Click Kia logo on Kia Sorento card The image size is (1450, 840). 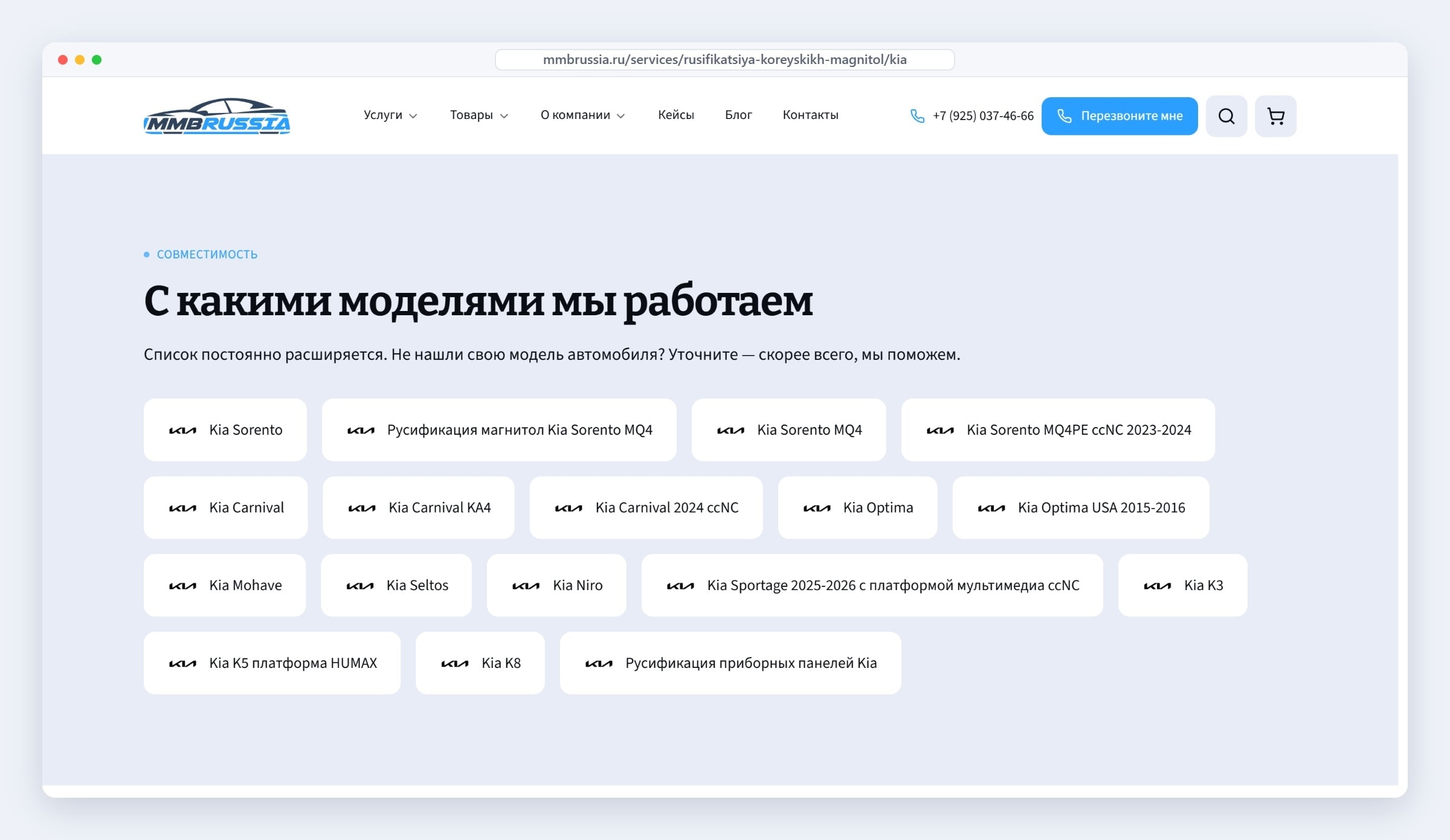pyautogui.click(x=182, y=431)
